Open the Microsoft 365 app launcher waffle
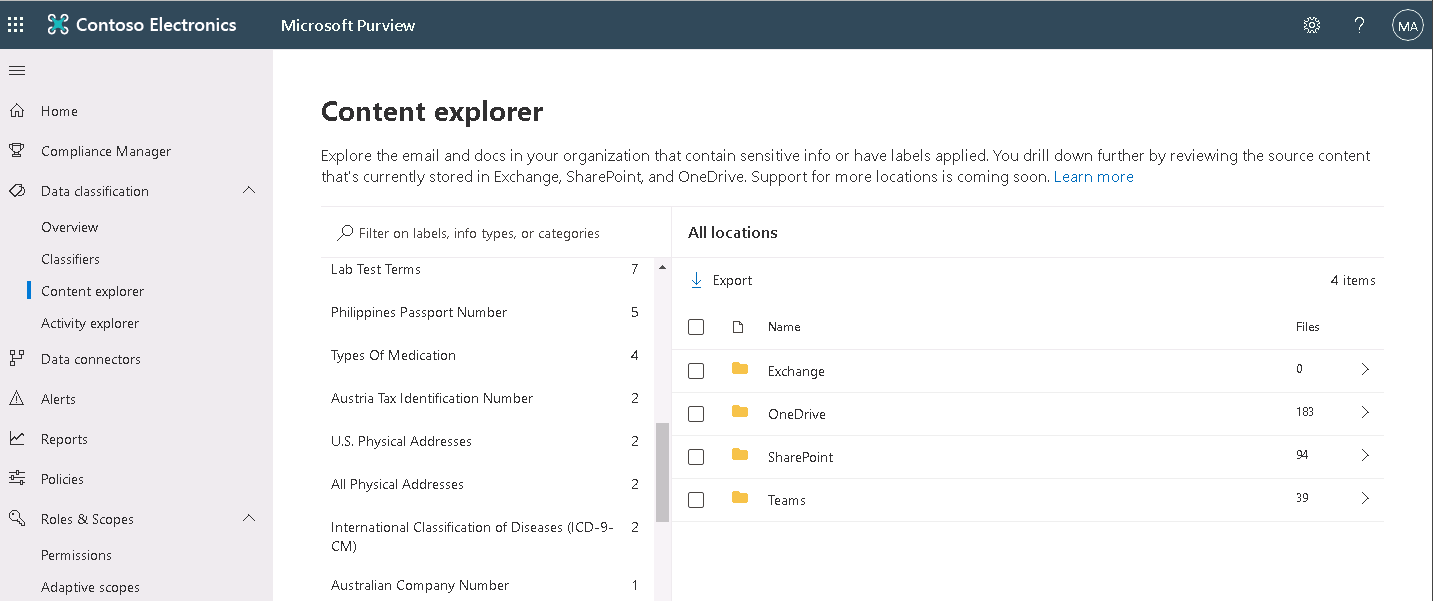The width and height of the screenshot is (1433, 601). pos(15,24)
